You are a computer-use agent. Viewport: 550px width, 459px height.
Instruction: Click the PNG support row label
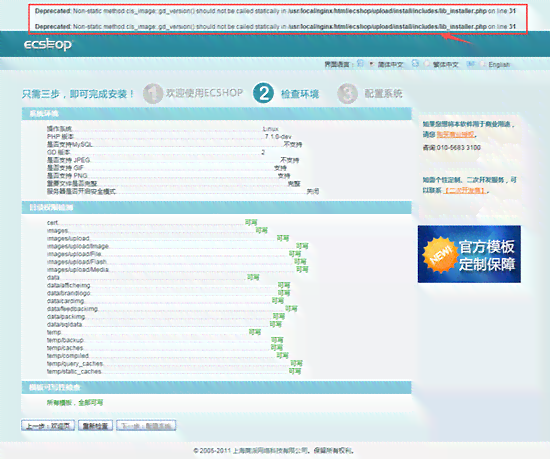pos(67,175)
